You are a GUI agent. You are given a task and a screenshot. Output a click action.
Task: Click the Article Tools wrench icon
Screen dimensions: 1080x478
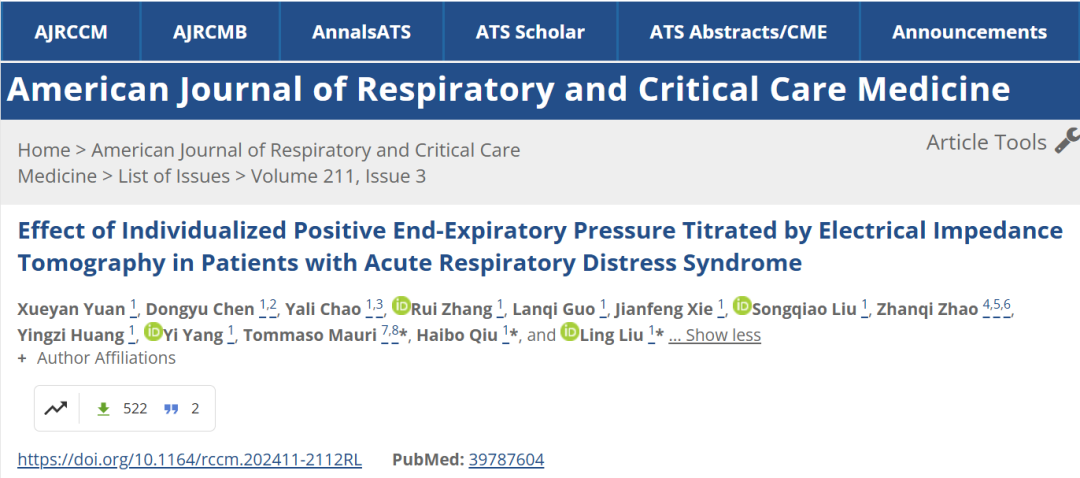click(x=1066, y=141)
